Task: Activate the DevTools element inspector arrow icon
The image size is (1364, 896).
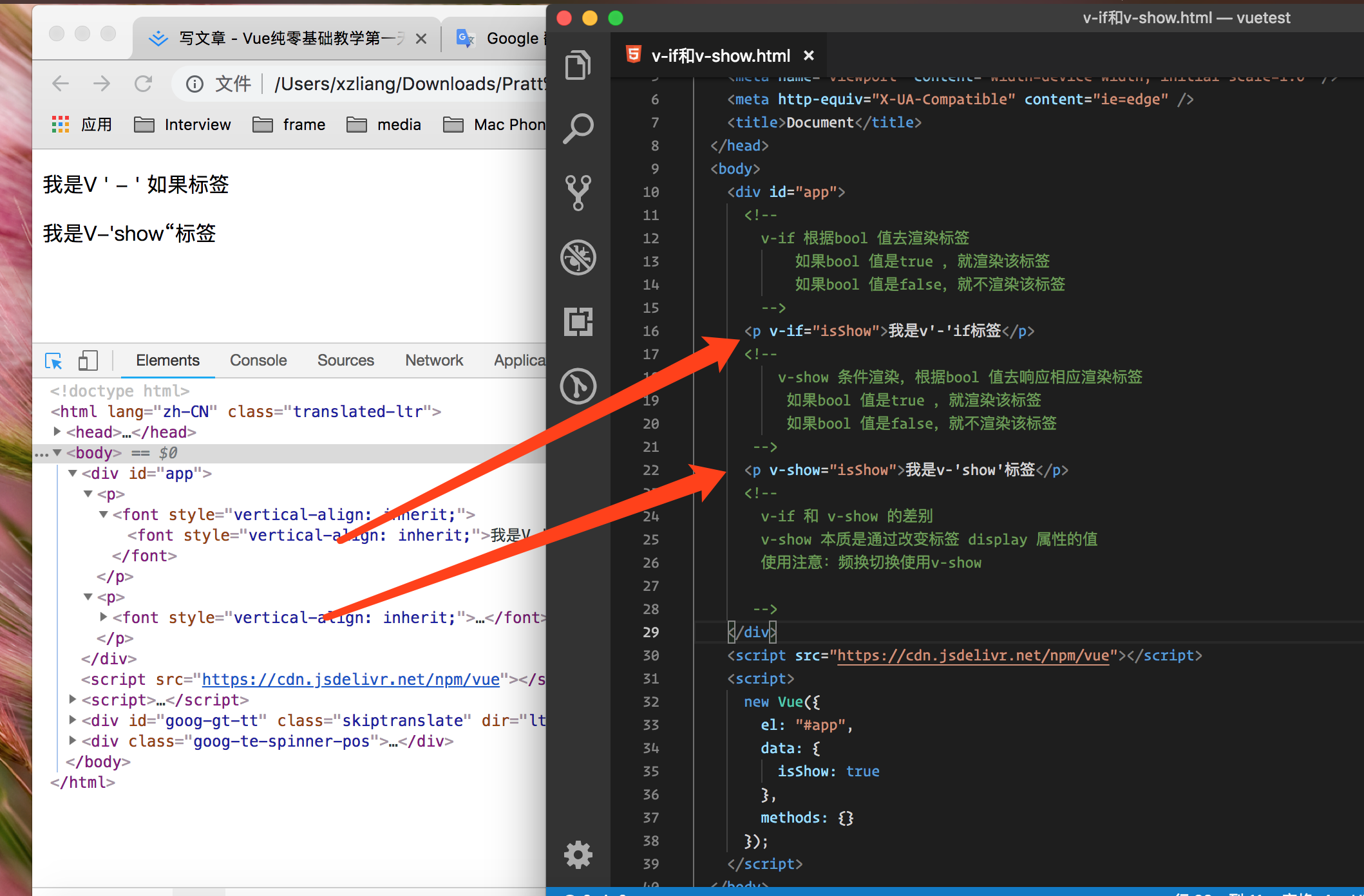Action: point(53,360)
